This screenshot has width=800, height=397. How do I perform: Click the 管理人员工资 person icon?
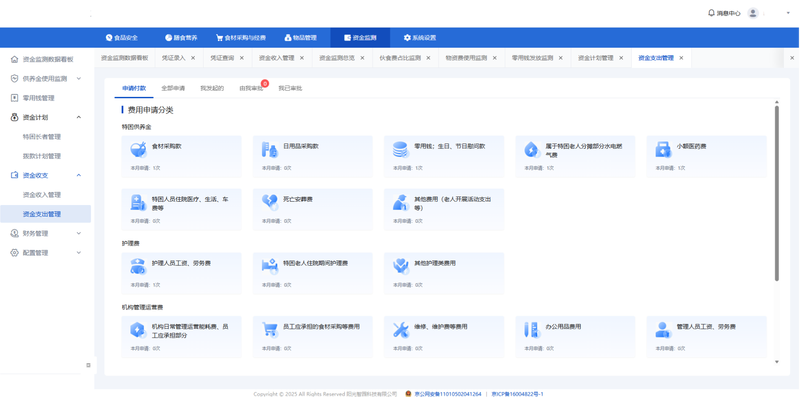click(x=663, y=330)
